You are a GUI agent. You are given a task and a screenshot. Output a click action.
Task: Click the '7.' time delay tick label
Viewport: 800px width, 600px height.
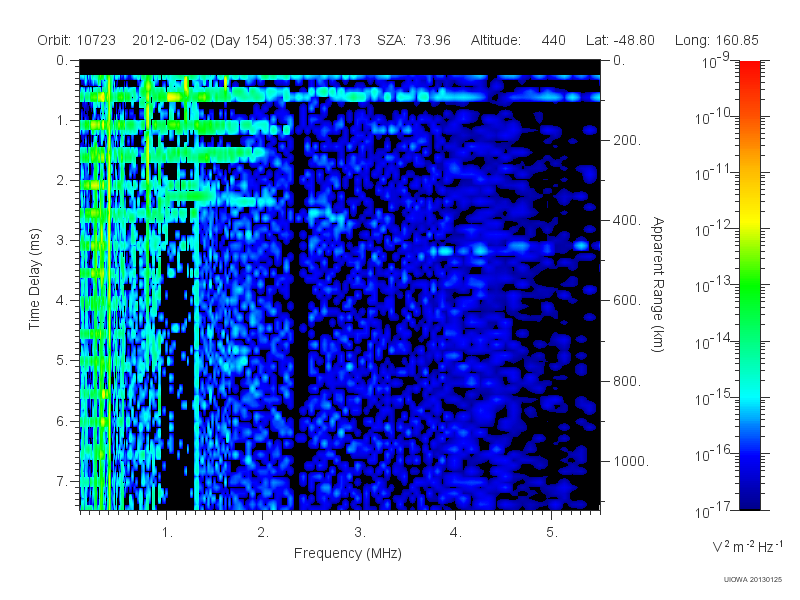(x=62, y=481)
